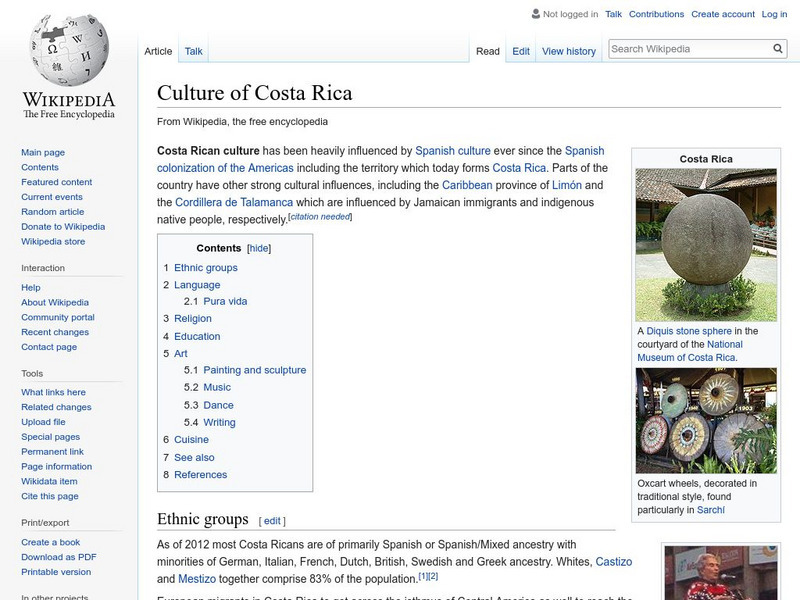The image size is (800, 600).
Task: Open Printable version link
Action: 56,572
